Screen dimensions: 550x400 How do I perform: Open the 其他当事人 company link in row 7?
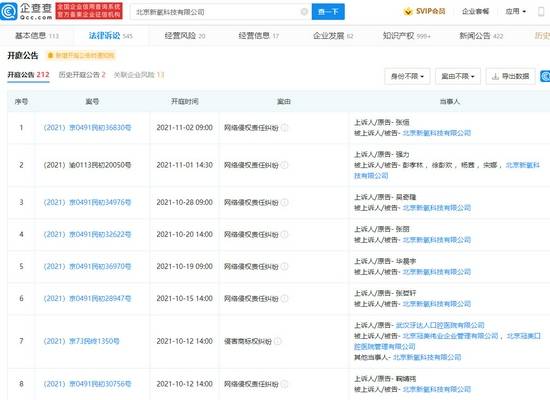[427, 357]
